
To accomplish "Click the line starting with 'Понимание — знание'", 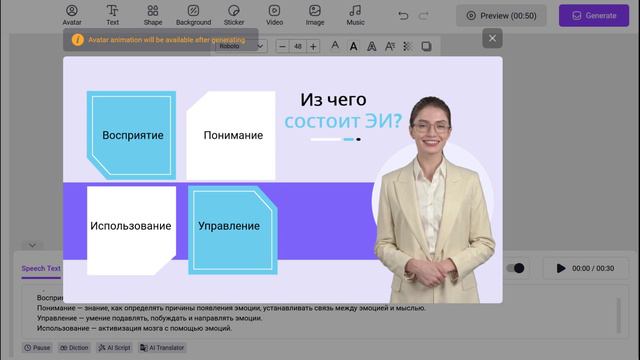I will pyautogui.click(x=231, y=308).
